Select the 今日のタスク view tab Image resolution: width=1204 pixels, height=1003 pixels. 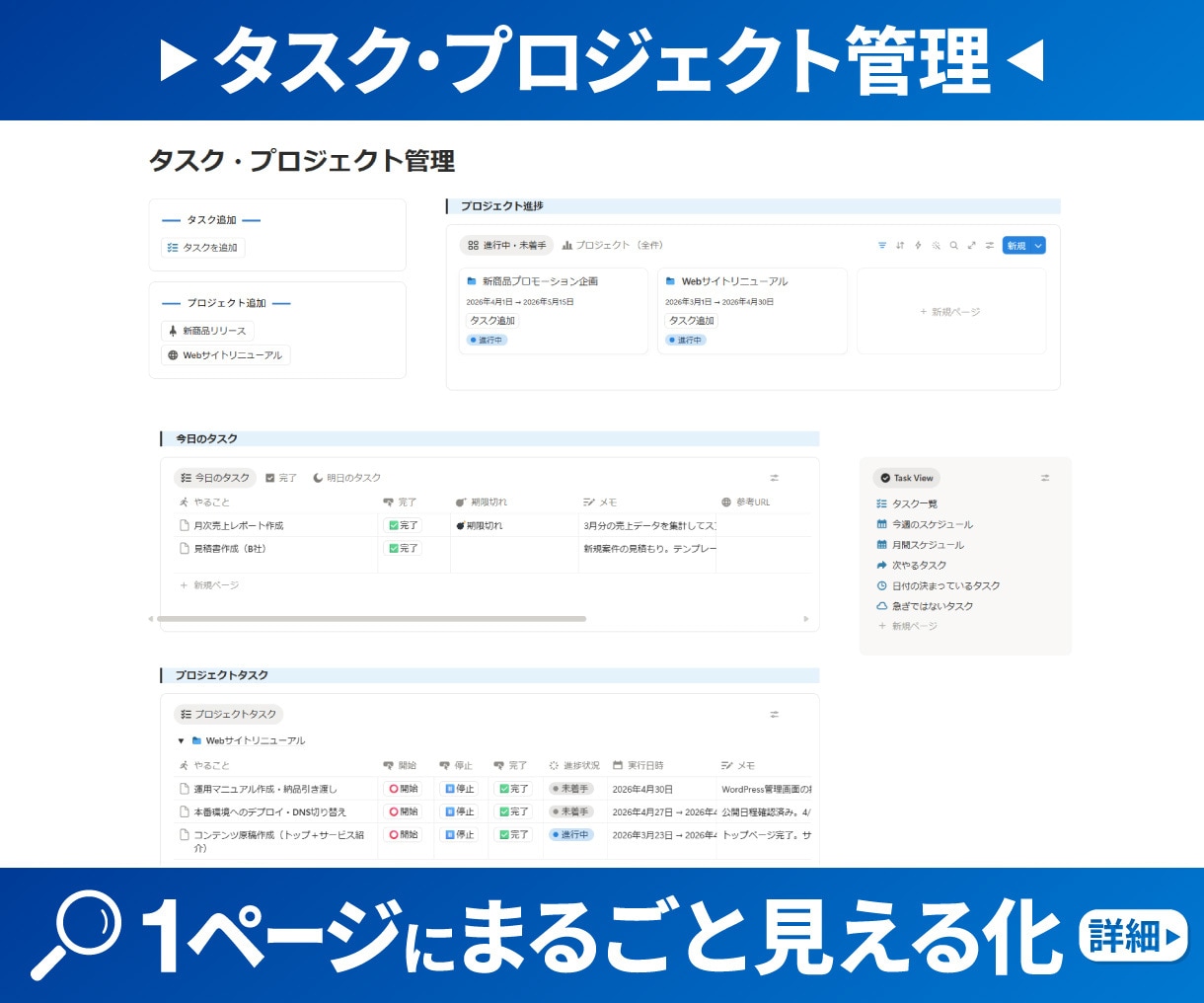pyautogui.click(x=215, y=478)
